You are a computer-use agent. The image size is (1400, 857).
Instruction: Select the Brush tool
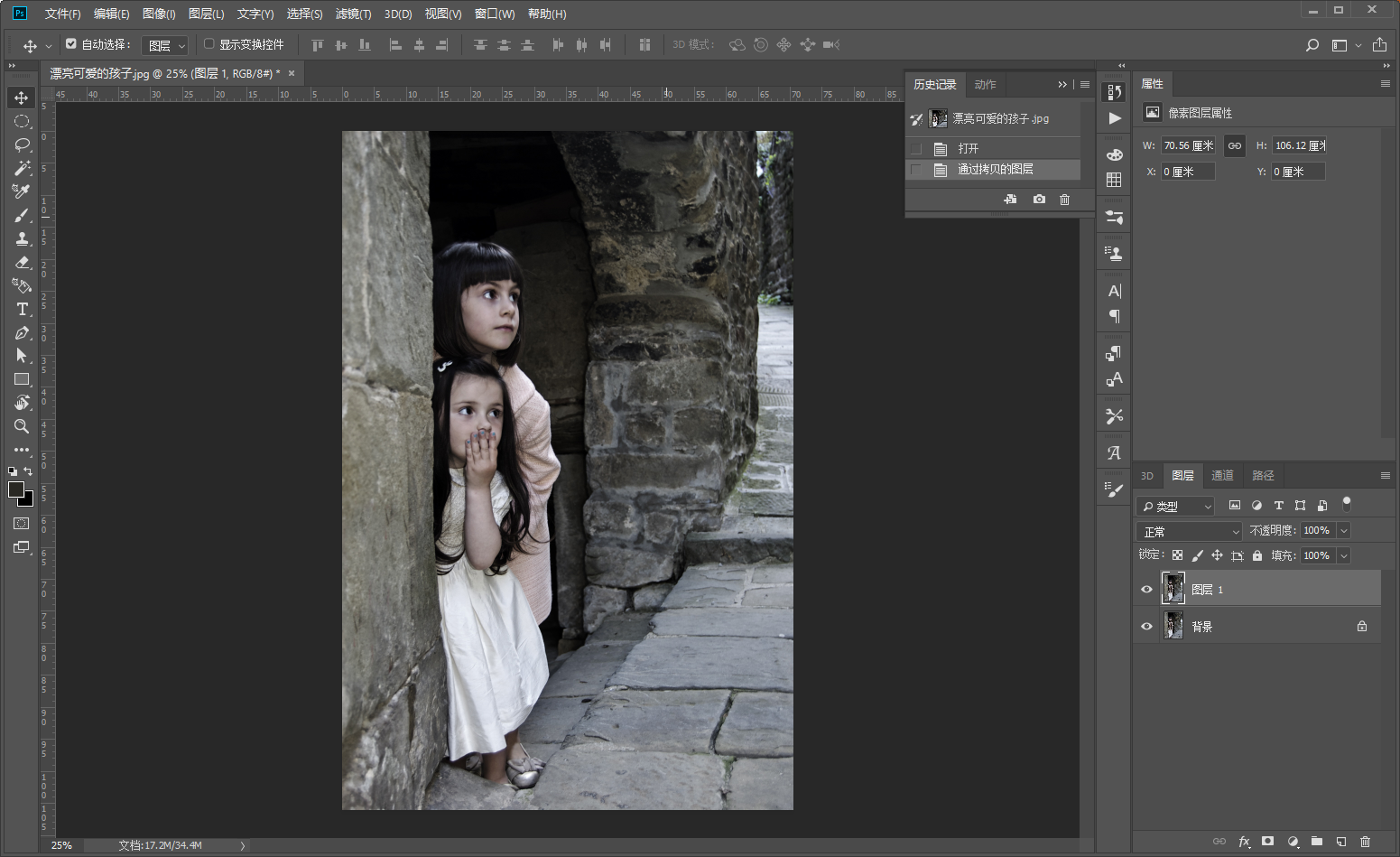coord(22,215)
